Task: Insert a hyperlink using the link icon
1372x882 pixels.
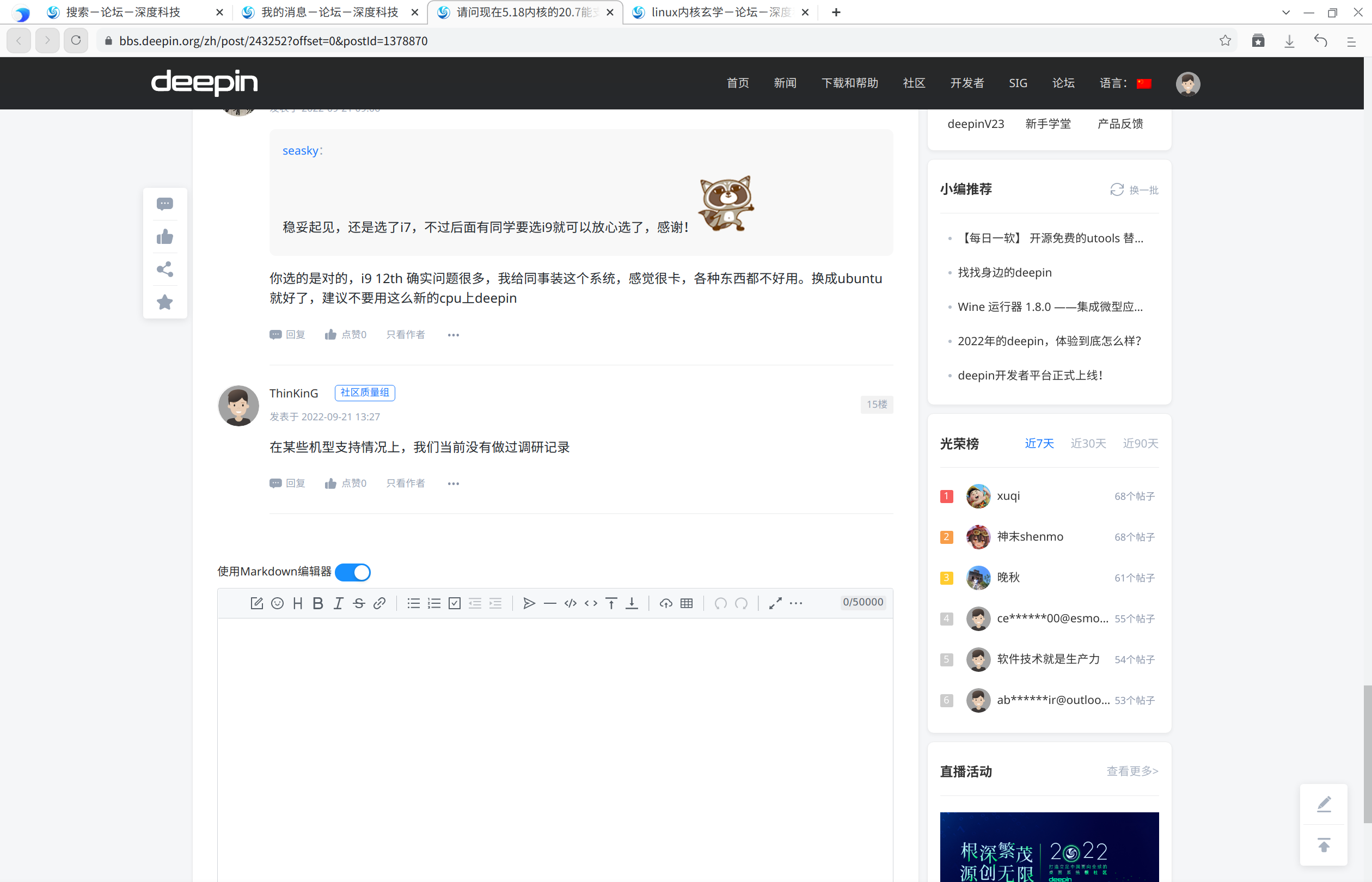Action: (379, 603)
